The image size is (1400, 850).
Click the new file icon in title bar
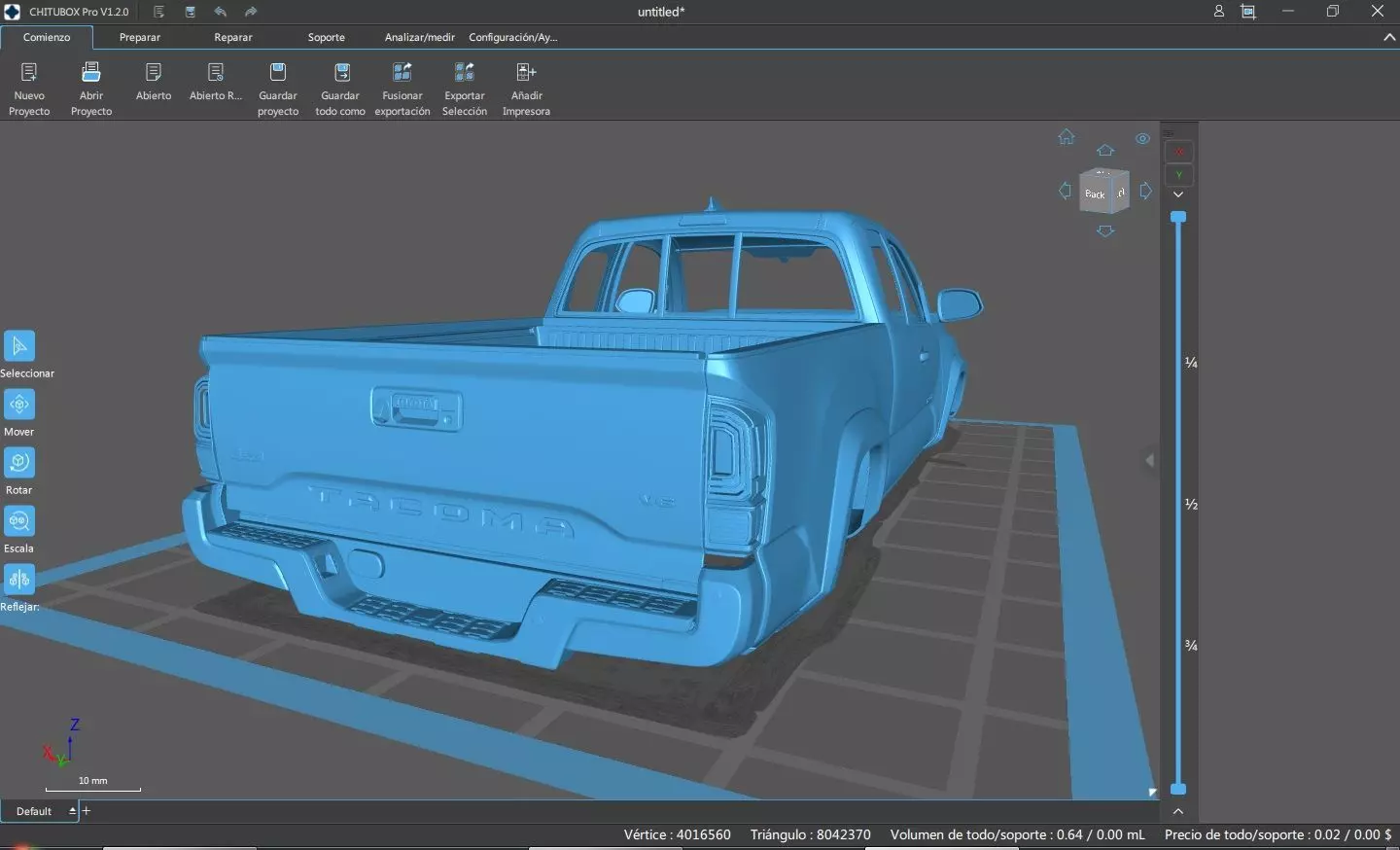[x=159, y=12]
